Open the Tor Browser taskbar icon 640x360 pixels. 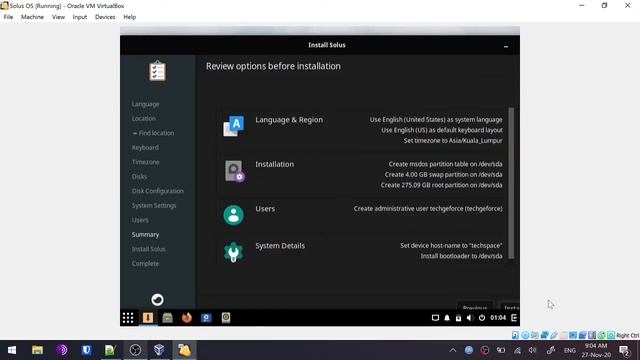coord(62,350)
